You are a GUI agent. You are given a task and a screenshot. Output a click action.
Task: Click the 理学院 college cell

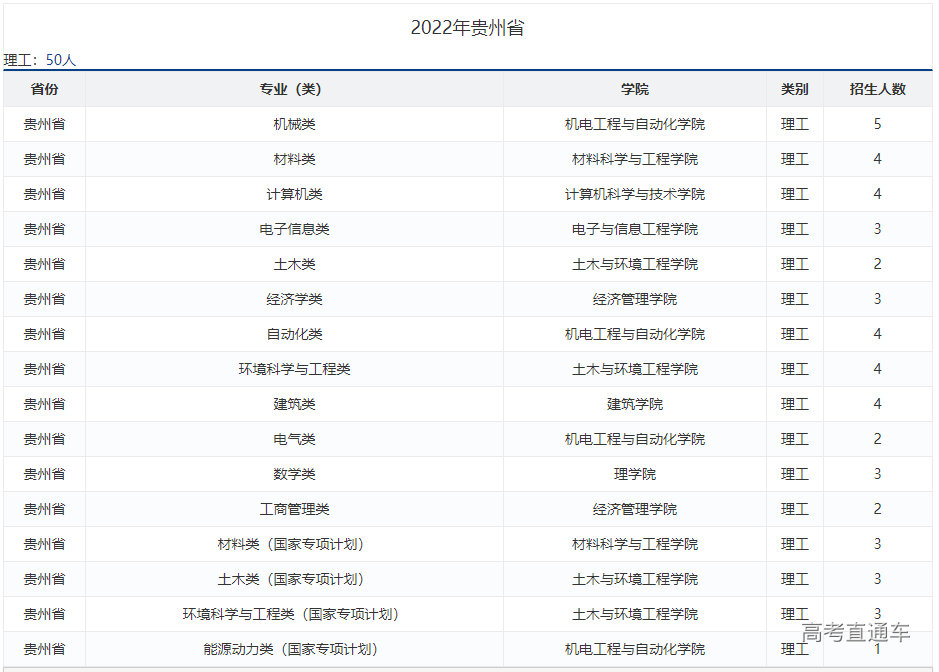pos(634,474)
